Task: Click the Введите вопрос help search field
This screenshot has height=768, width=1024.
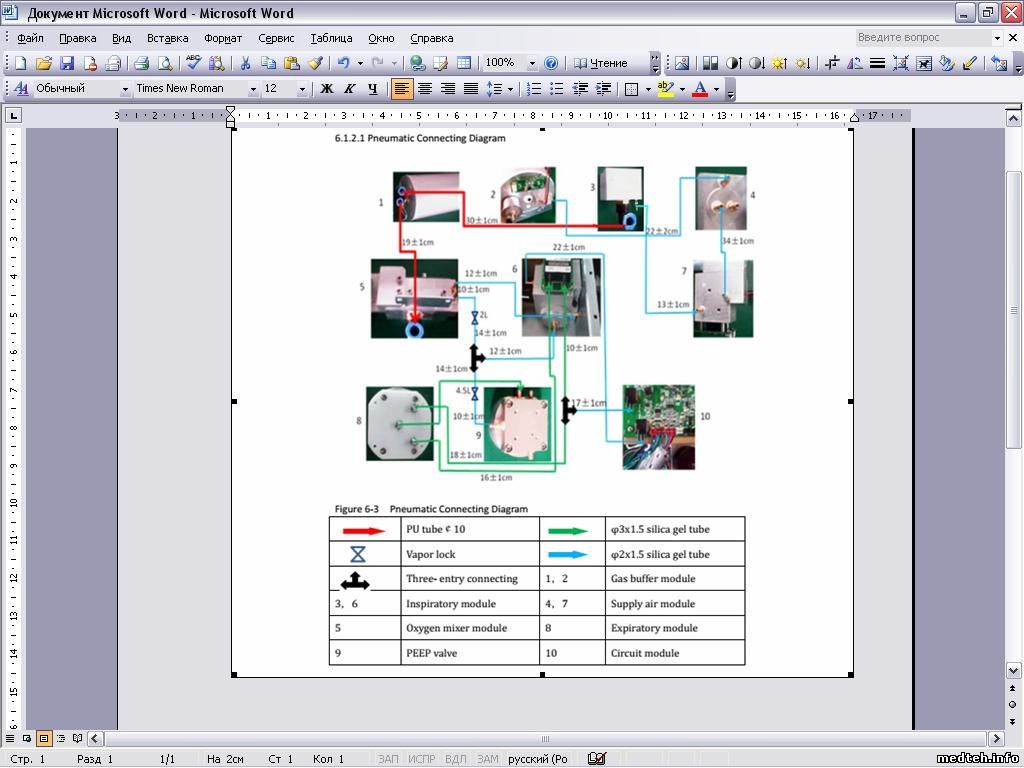Action: (921, 38)
